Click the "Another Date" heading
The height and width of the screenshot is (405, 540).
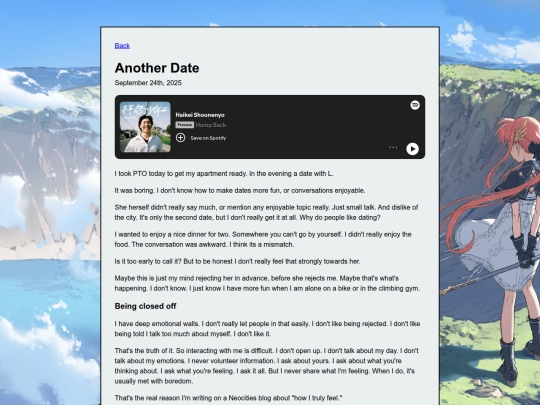[x=157, y=68]
